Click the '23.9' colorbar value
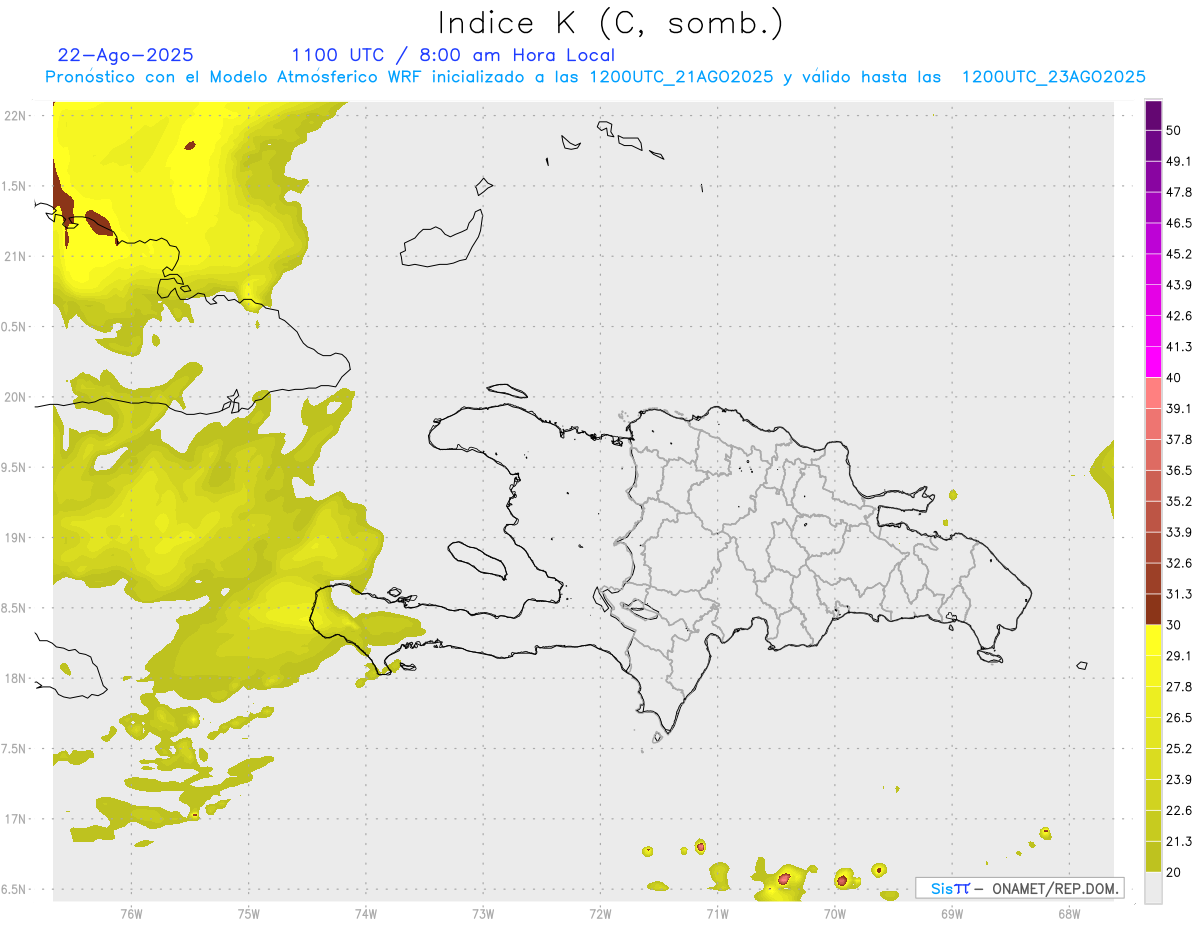This screenshot has height=927, width=1200. coord(1179,780)
